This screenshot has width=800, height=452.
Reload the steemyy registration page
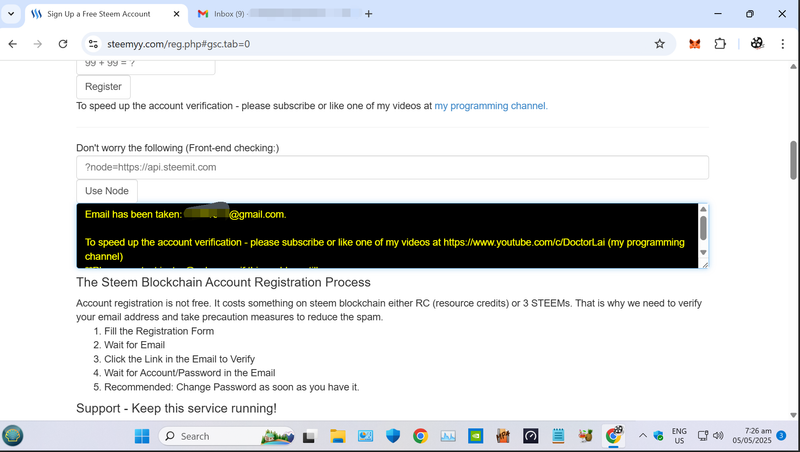tap(63, 44)
